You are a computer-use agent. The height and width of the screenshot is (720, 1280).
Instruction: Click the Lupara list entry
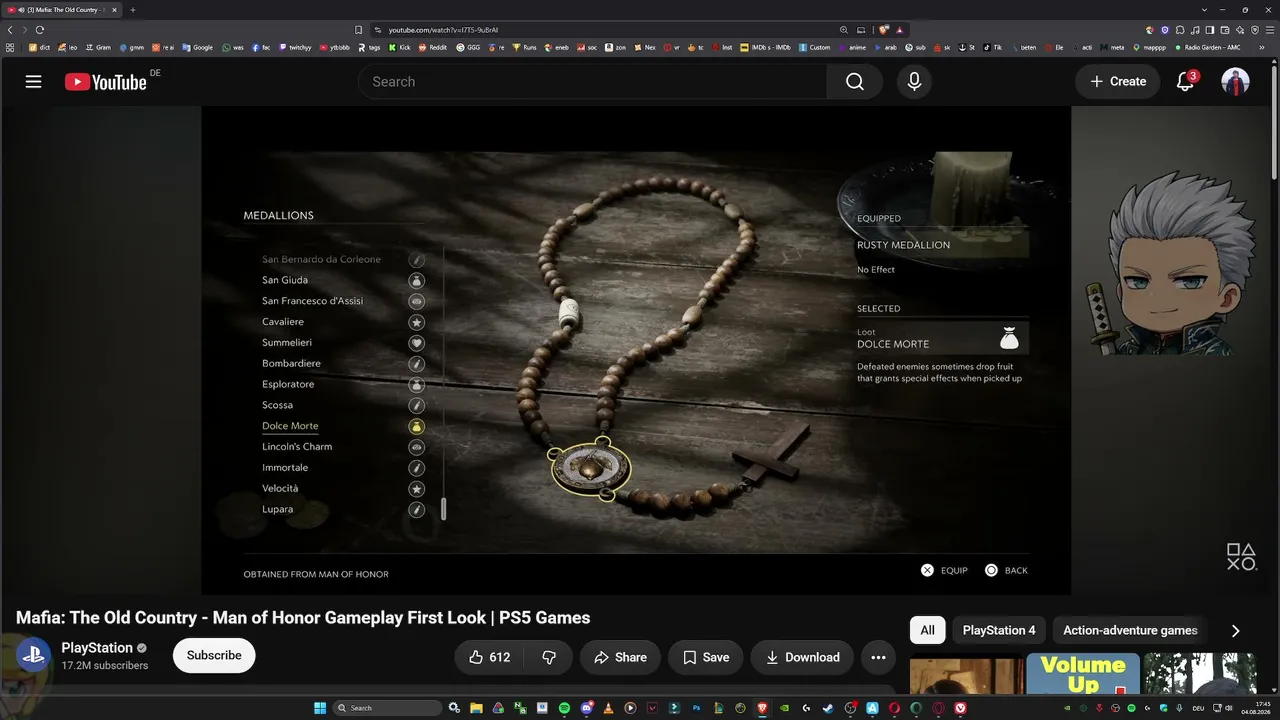coord(278,509)
